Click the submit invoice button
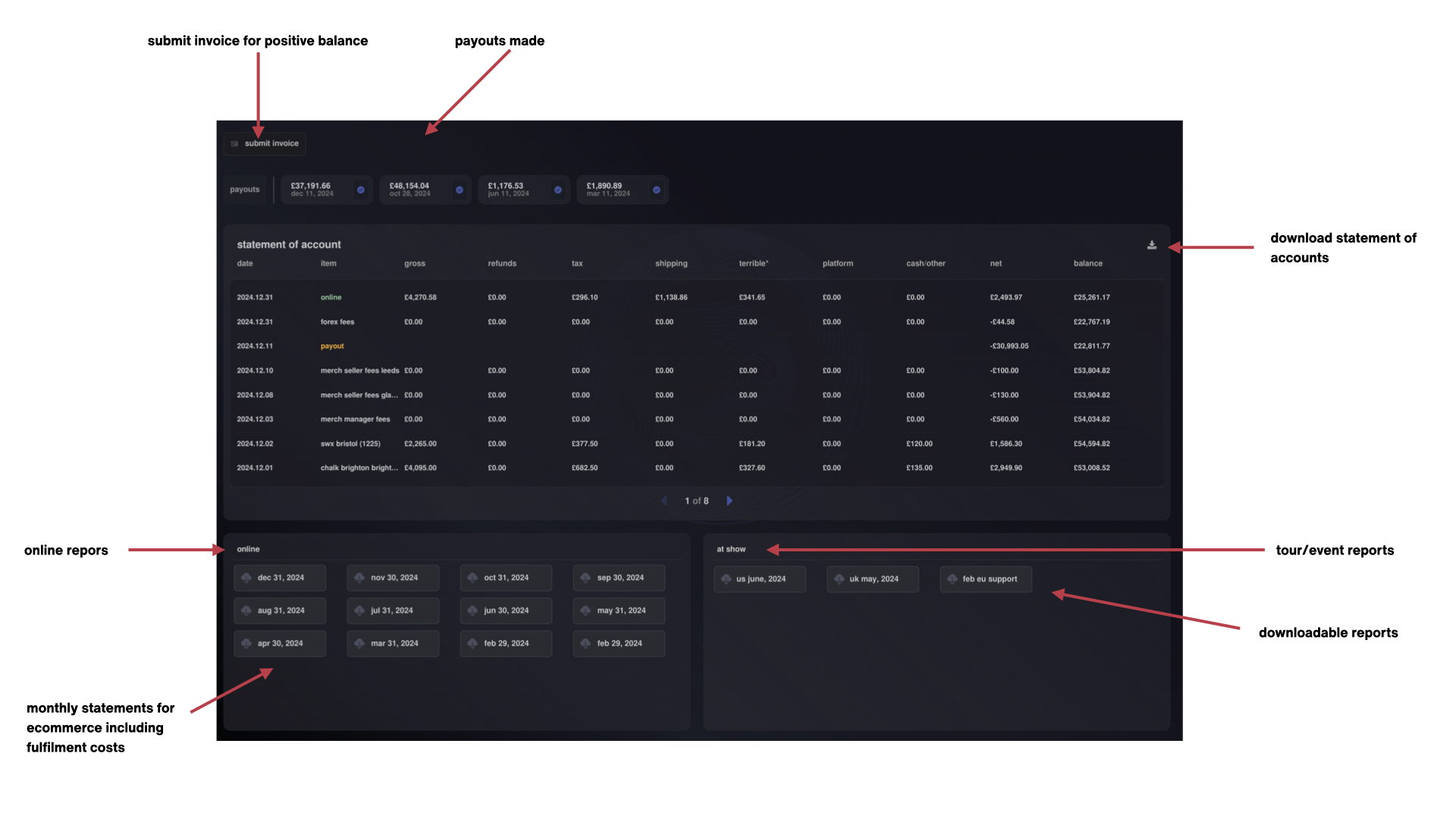Viewport: 1456px width, 819px height. pyautogui.click(x=265, y=143)
